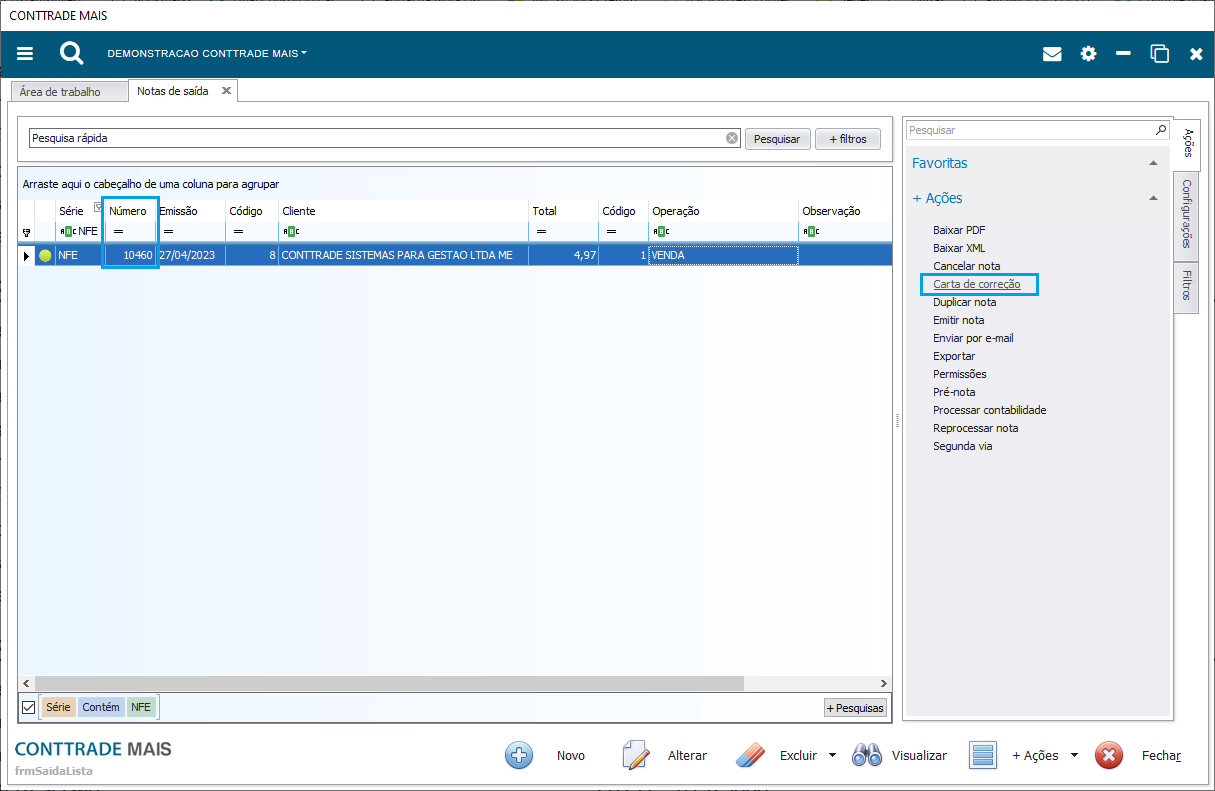Click the Contém filter condition tag

[100, 707]
